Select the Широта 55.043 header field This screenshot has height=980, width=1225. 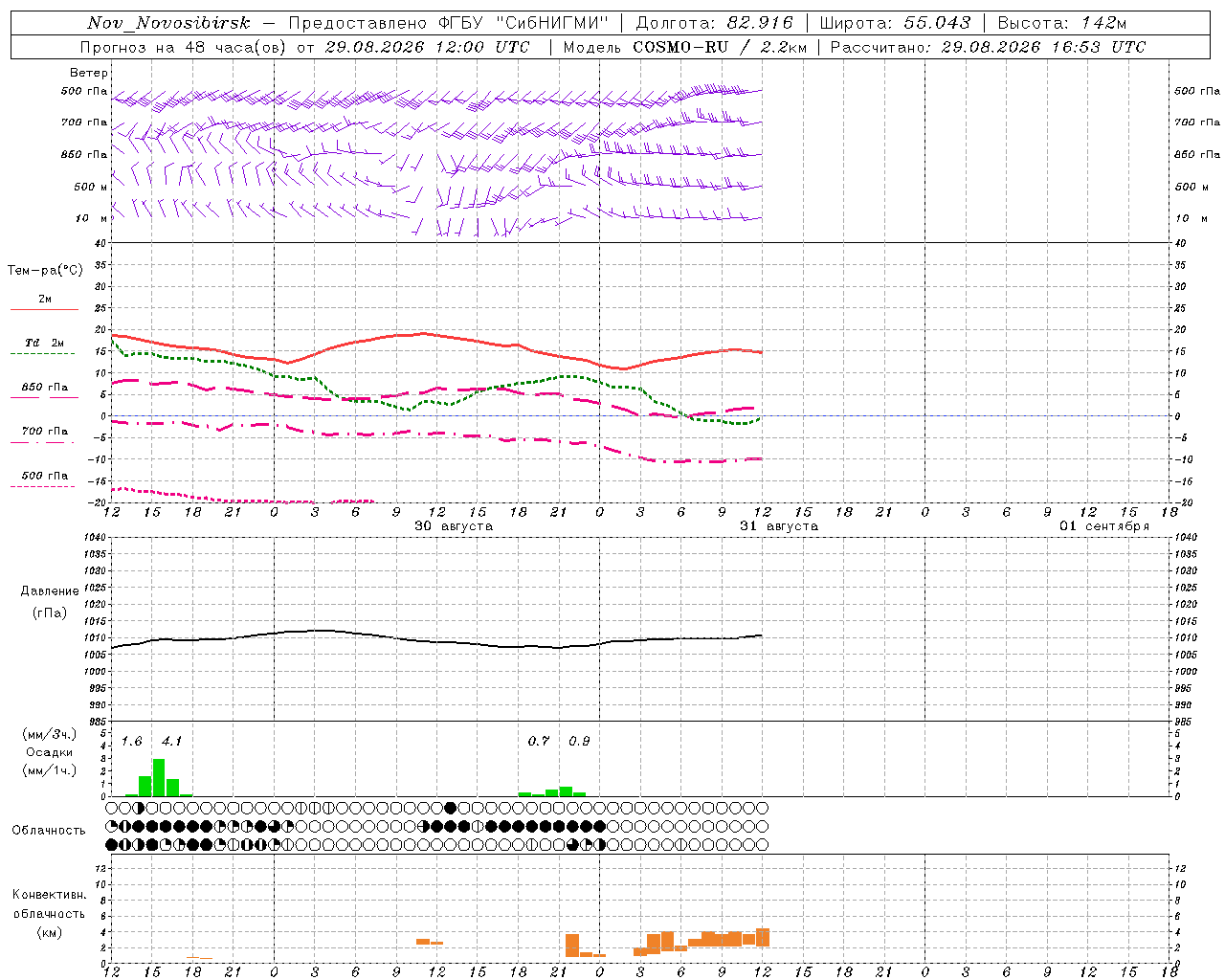pyautogui.click(x=896, y=23)
